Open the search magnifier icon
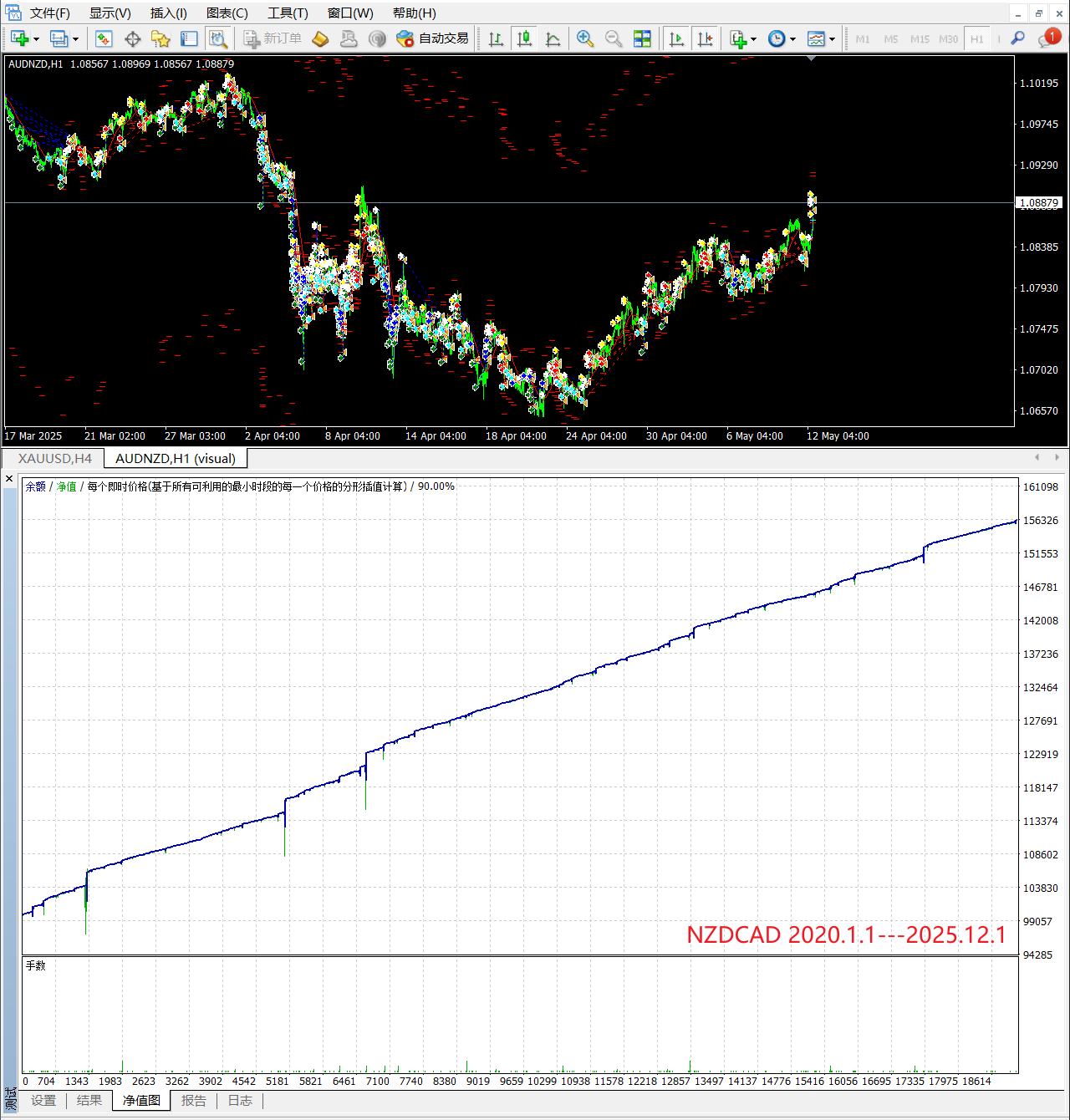Image resolution: width=1070 pixels, height=1120 pixels. pyautogui.click(x=1017, y=38)
